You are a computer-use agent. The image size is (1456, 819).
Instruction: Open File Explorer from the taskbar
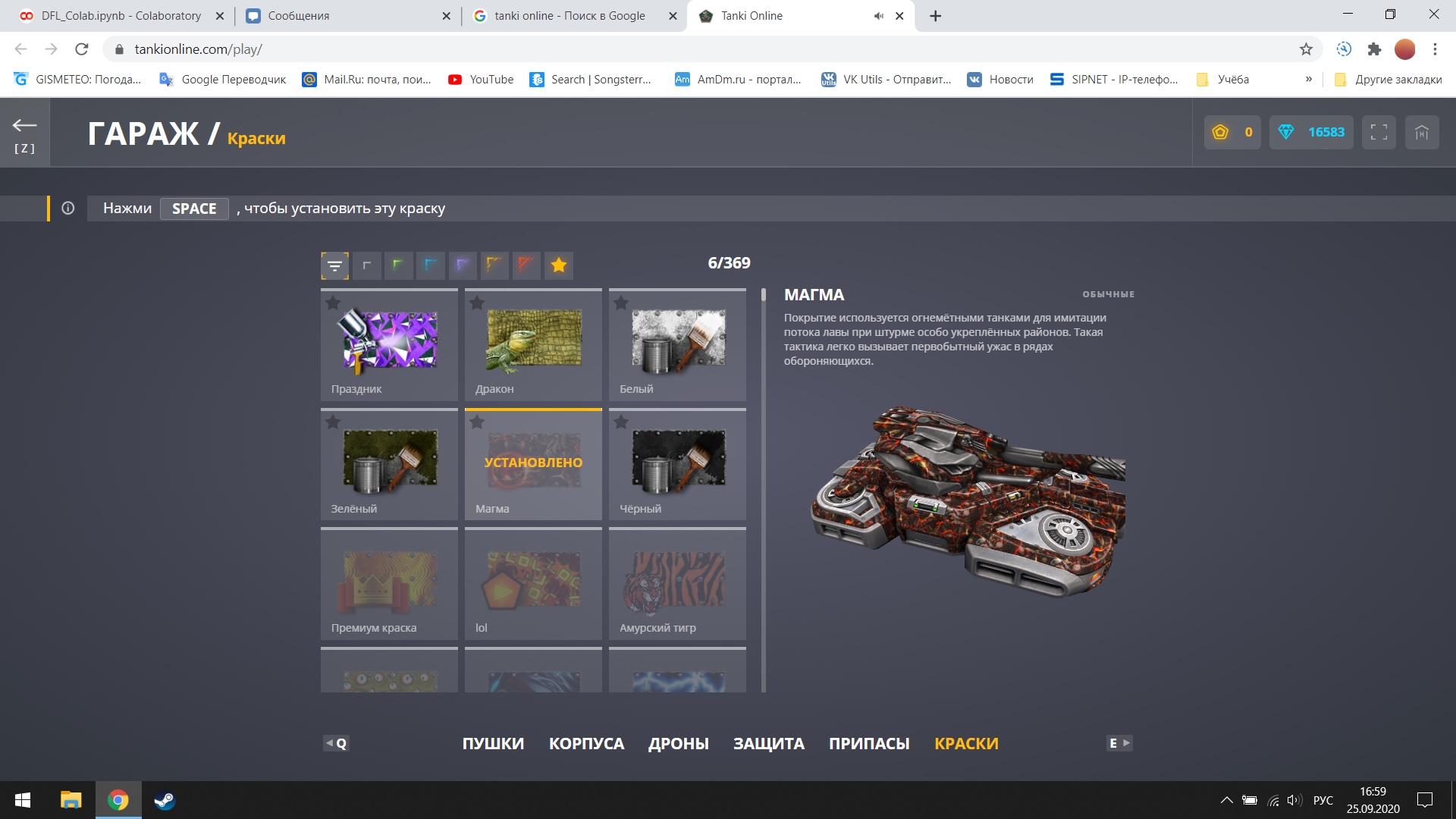coord(71,800)
